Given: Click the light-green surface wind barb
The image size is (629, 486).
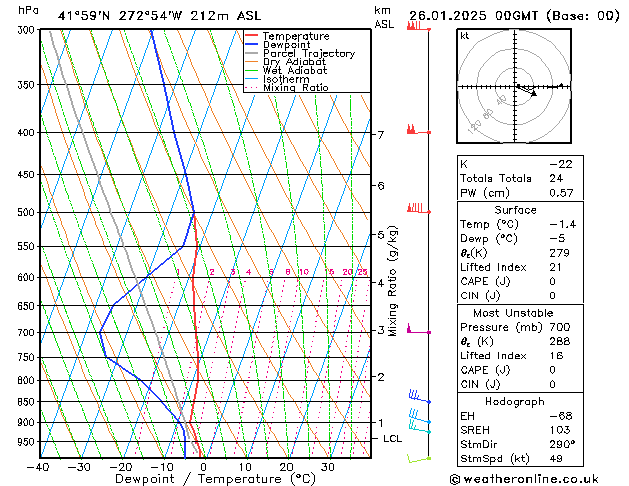Looking at the screenshot, I should 419,458.
